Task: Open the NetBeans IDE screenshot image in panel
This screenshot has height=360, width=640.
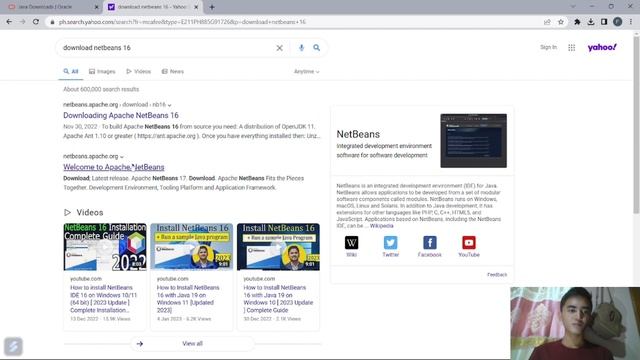Action: coord(473,141)
